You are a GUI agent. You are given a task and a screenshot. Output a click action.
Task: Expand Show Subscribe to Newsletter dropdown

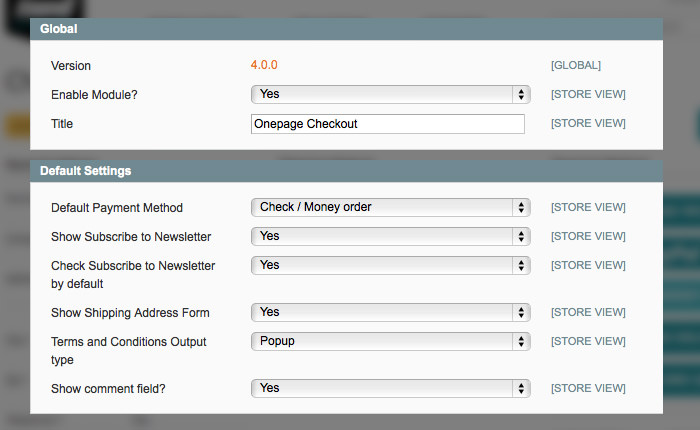coord(389,236)
